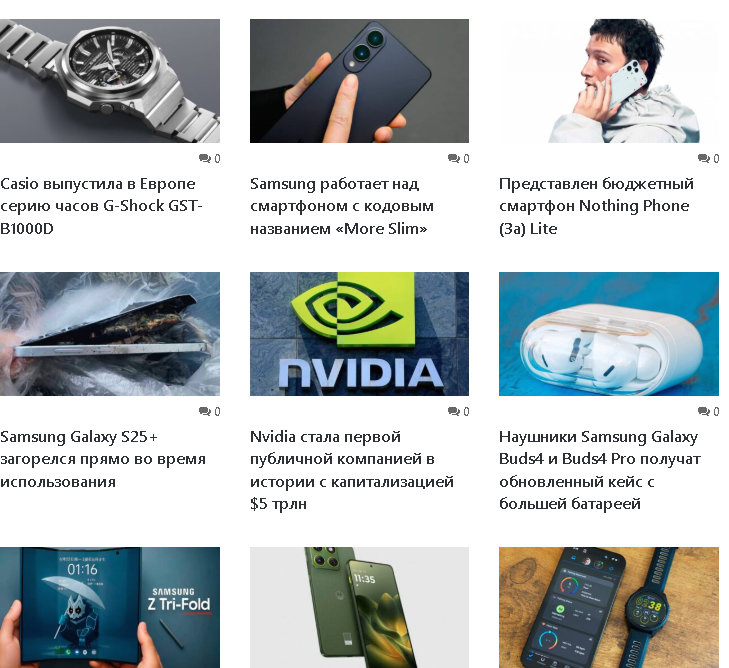
Task: Click the dark blue Samsung phone thumbnail
Action: pos(359,81)
